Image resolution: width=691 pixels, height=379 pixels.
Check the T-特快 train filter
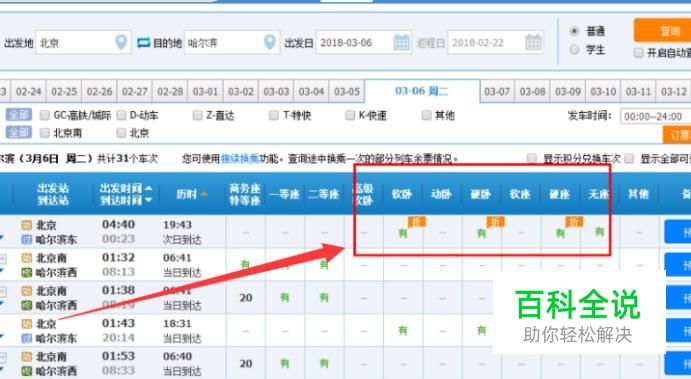(274, 115)
